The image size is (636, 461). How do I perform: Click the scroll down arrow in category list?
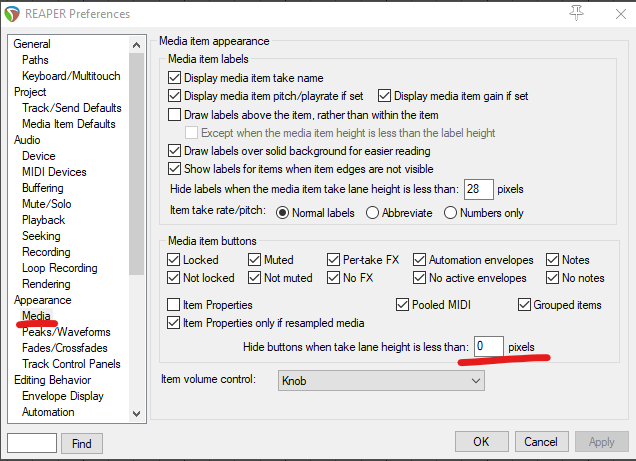(137, 414)
